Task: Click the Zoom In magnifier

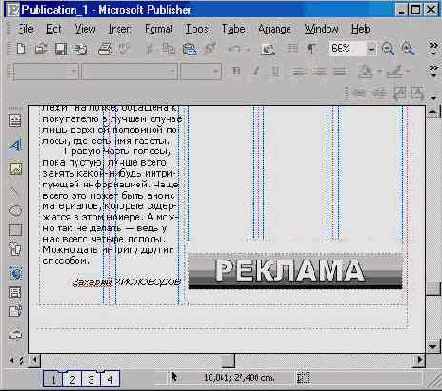Action: click(x=407, y=49)
